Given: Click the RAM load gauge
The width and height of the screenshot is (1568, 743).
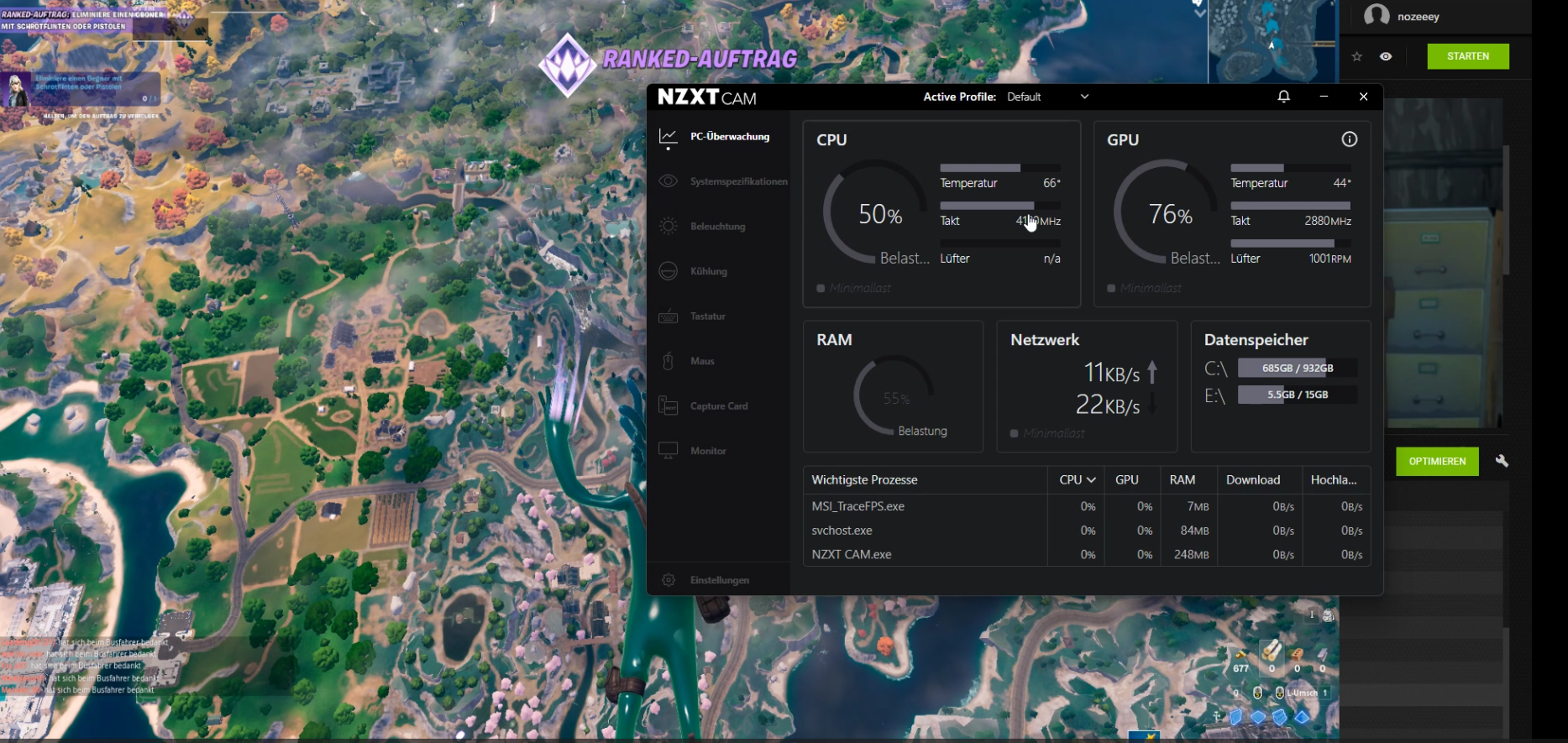Looking at the screenshot, I should [x=894, y=395].
